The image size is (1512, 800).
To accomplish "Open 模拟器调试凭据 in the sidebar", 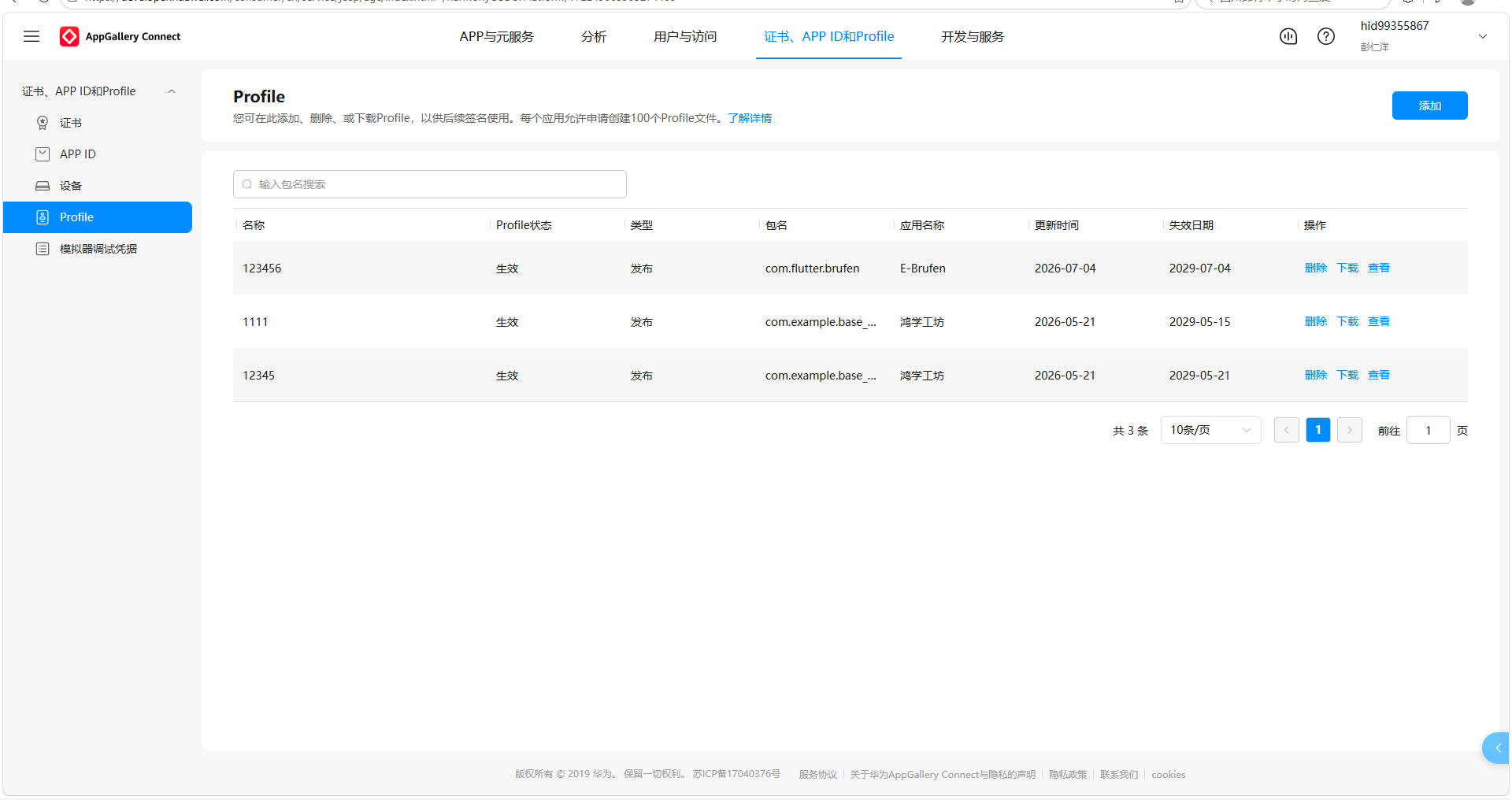I will 98,249.
